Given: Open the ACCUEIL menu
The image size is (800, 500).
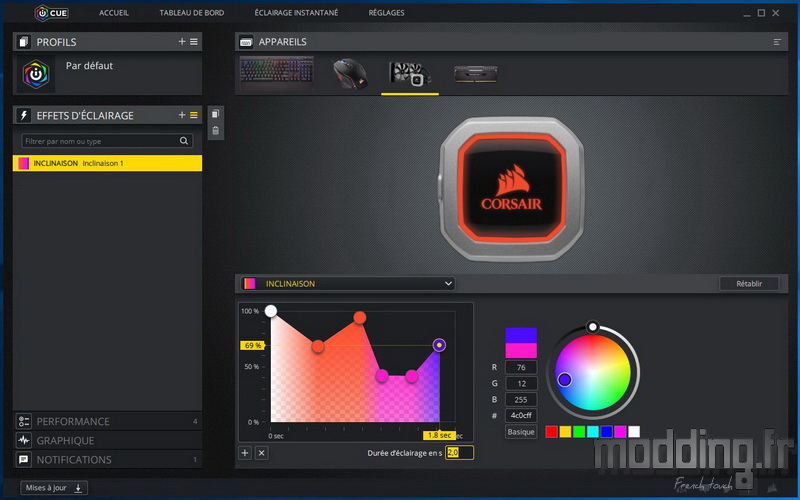Looking at the screenshot, I should (114, 13).
